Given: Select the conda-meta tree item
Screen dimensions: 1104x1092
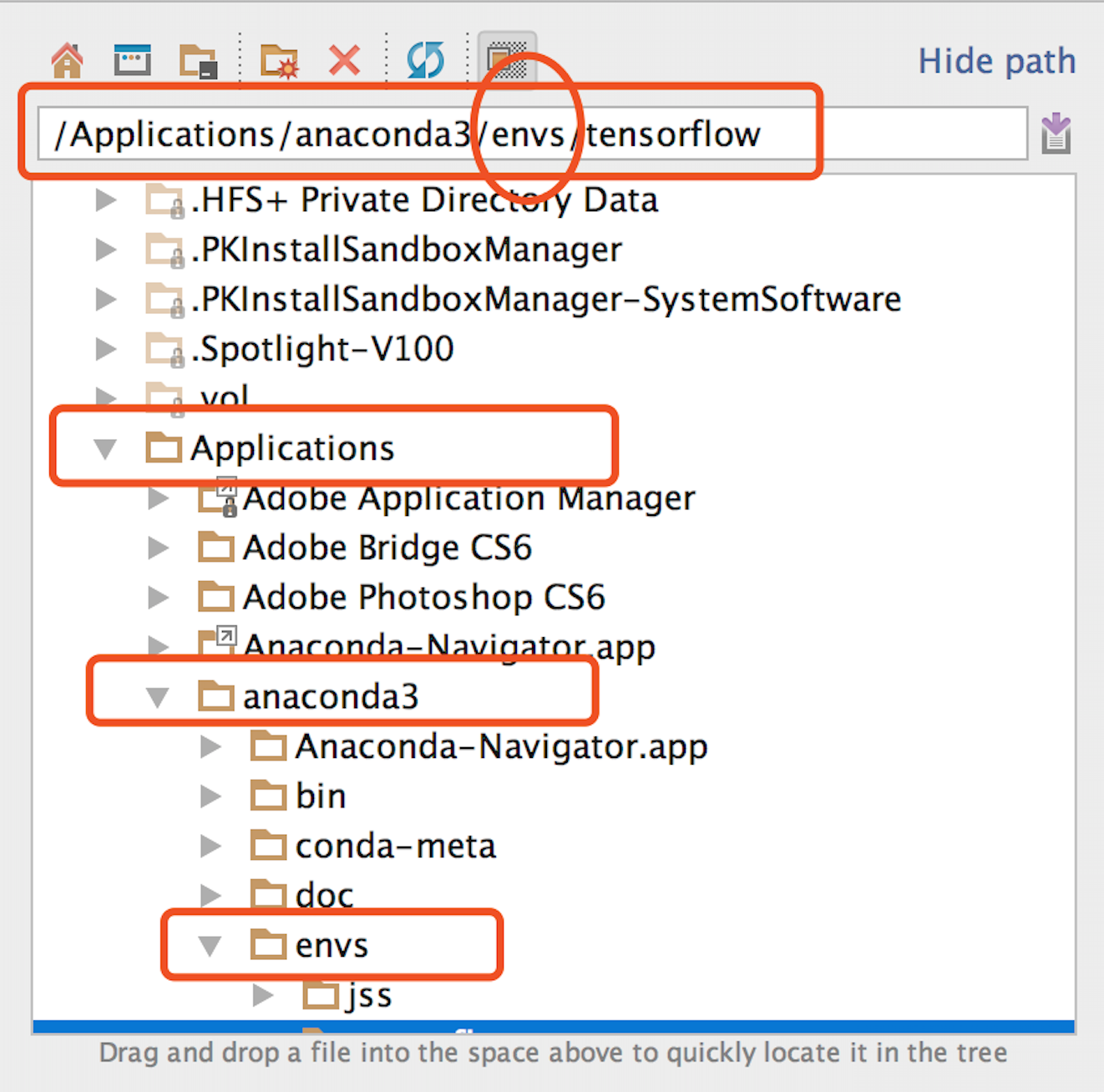Looking at the screenshot, I should (x=395, y=846).
